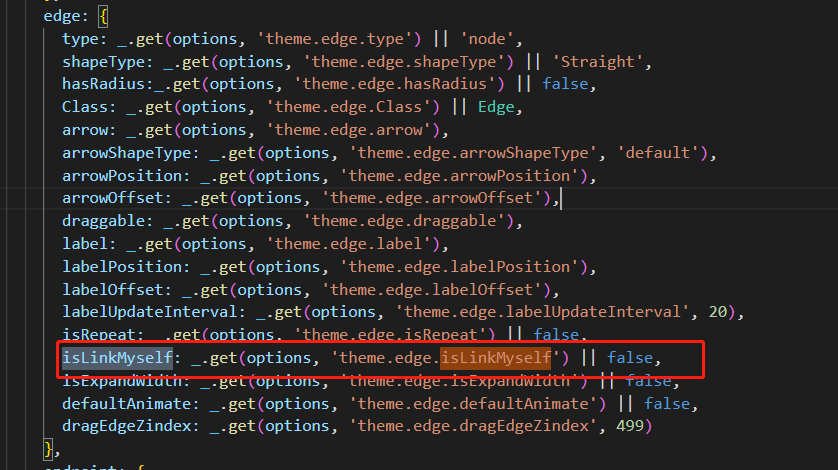This screenshot has width=838, height=470.
Task: Click 'false' on the hasRadius line
Action: 565,84
